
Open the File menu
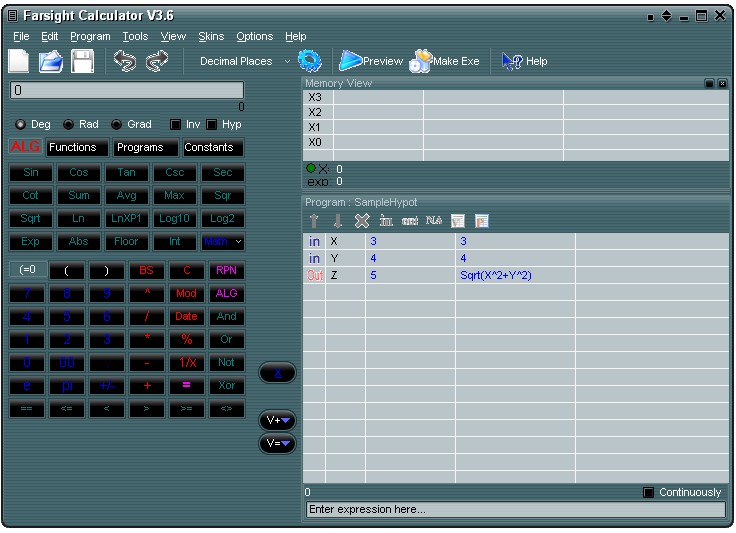pos(21,37)
